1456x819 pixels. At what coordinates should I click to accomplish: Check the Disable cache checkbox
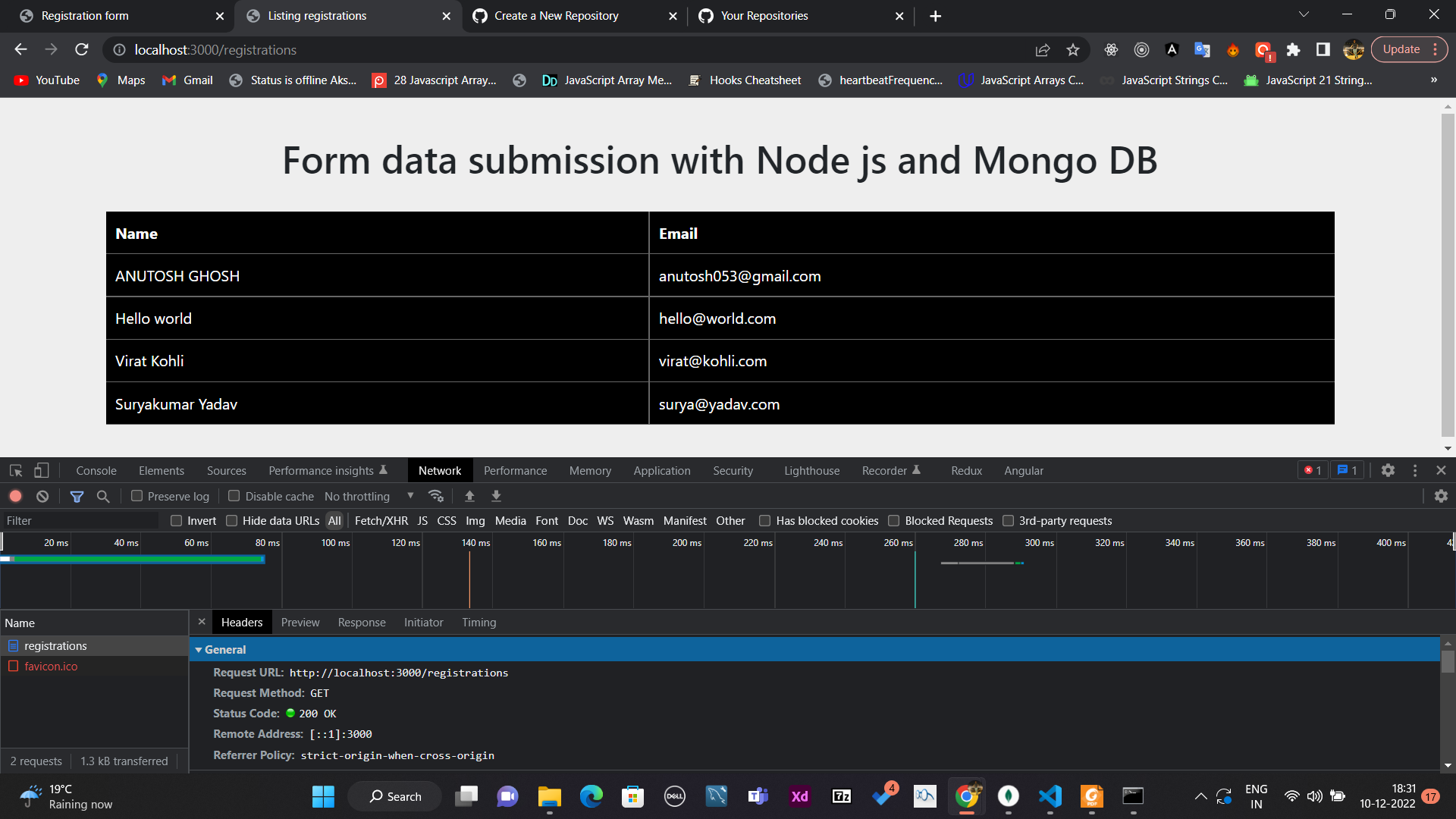(x=234, y=496)
